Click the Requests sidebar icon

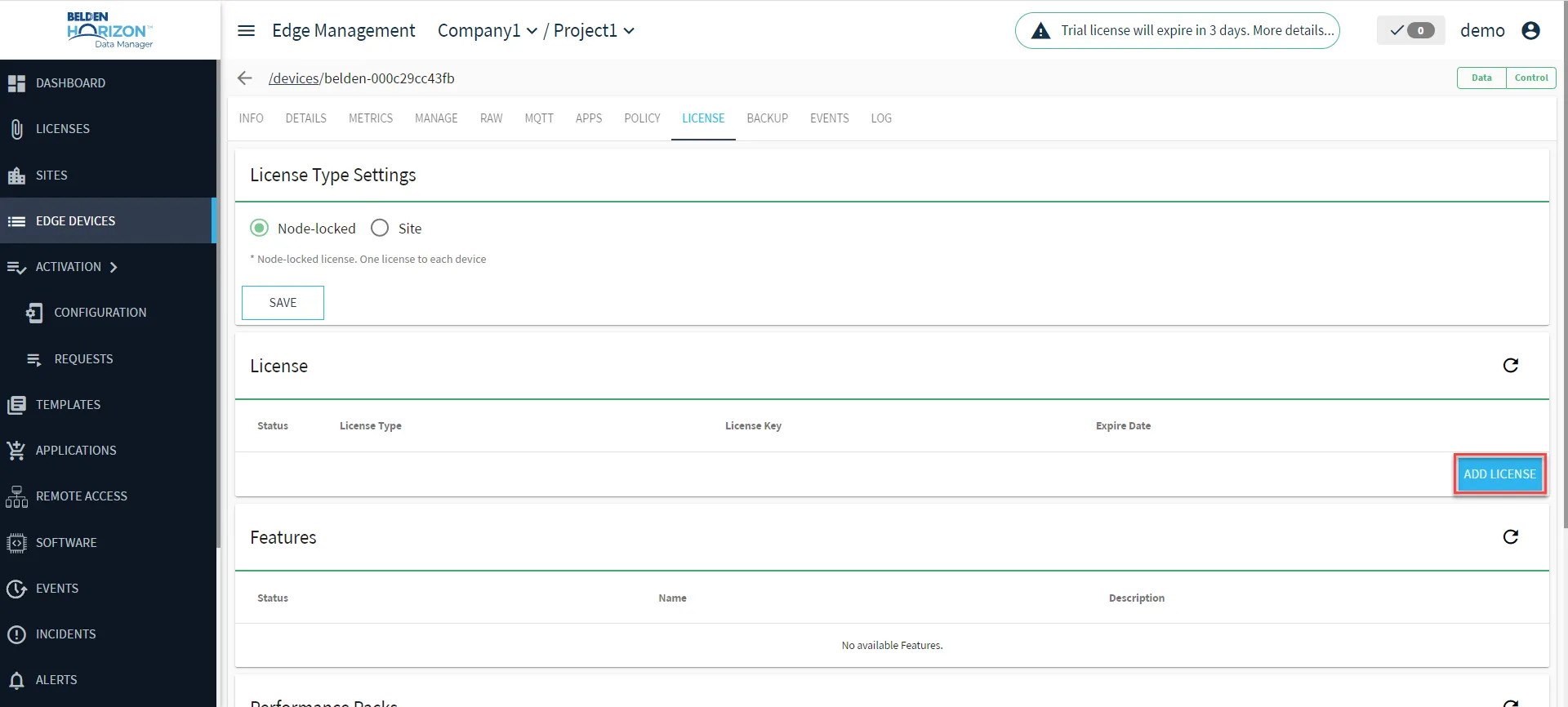click(x=34, y=359)
